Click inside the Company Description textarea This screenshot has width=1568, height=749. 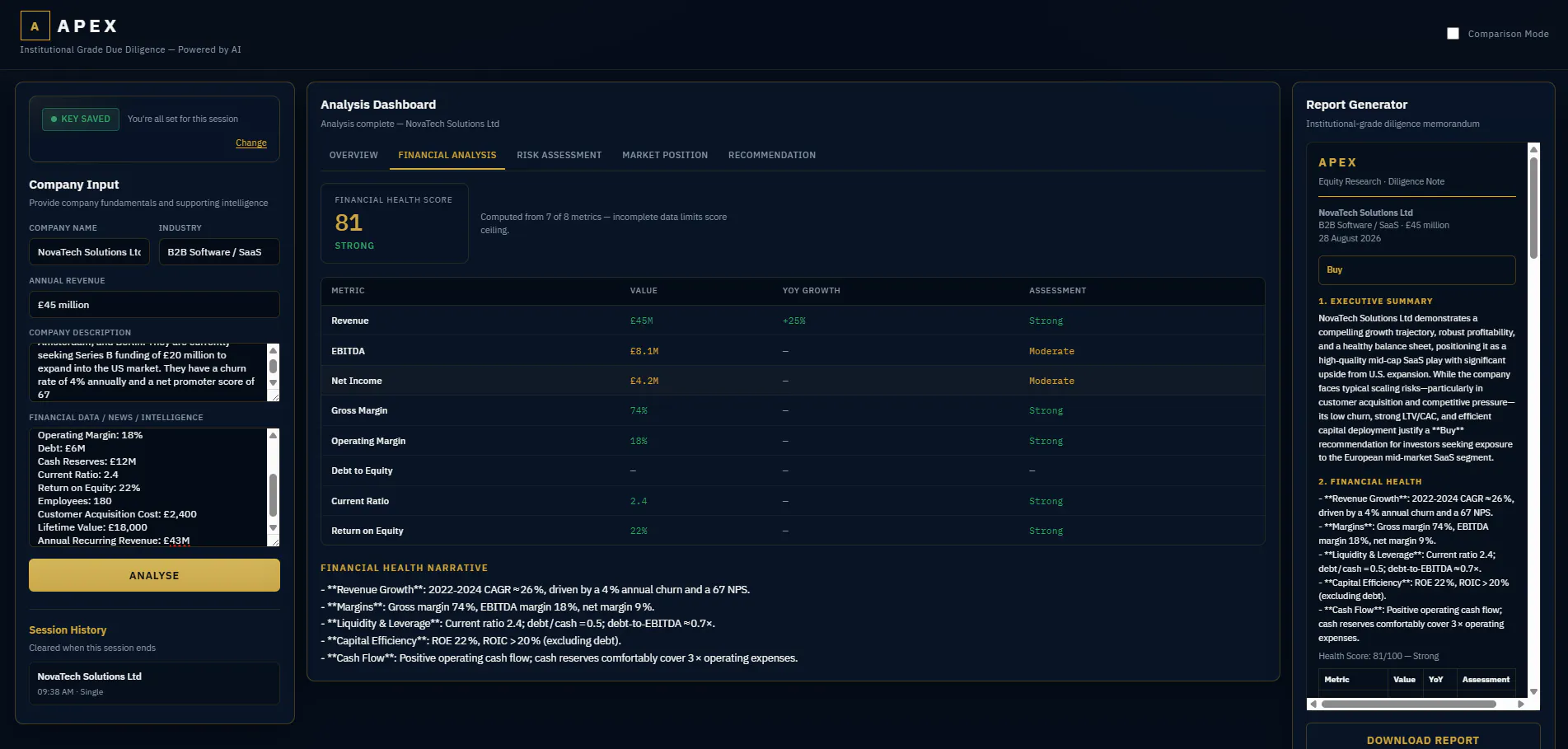click(148, 372)
